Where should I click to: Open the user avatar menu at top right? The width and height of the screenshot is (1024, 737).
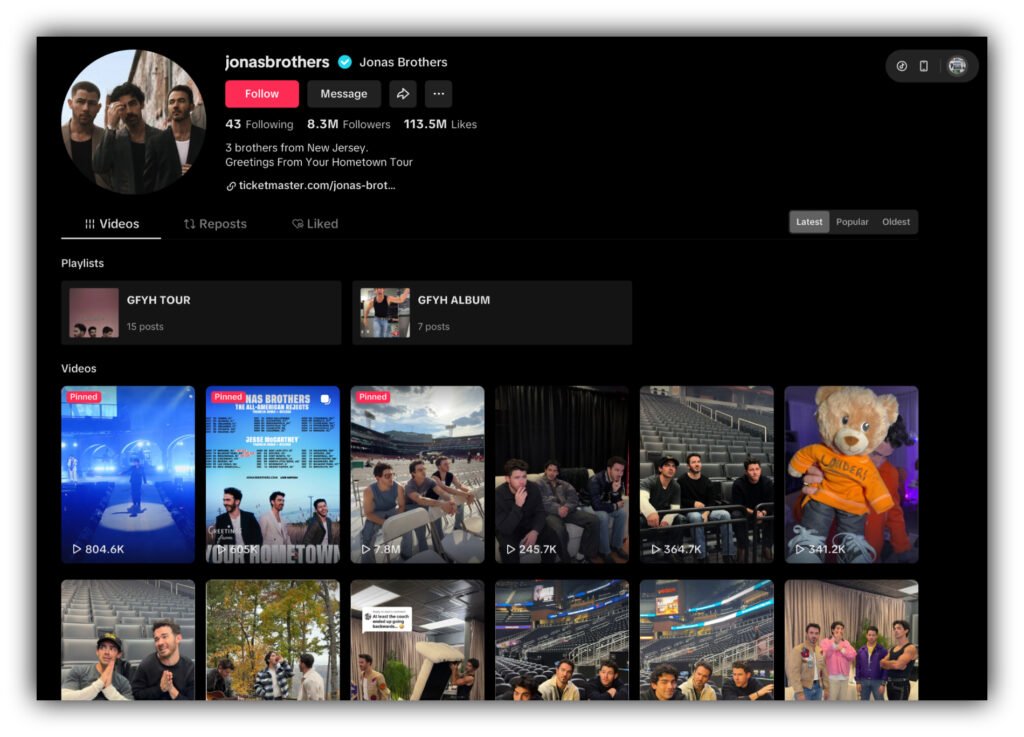pos(957,66)
